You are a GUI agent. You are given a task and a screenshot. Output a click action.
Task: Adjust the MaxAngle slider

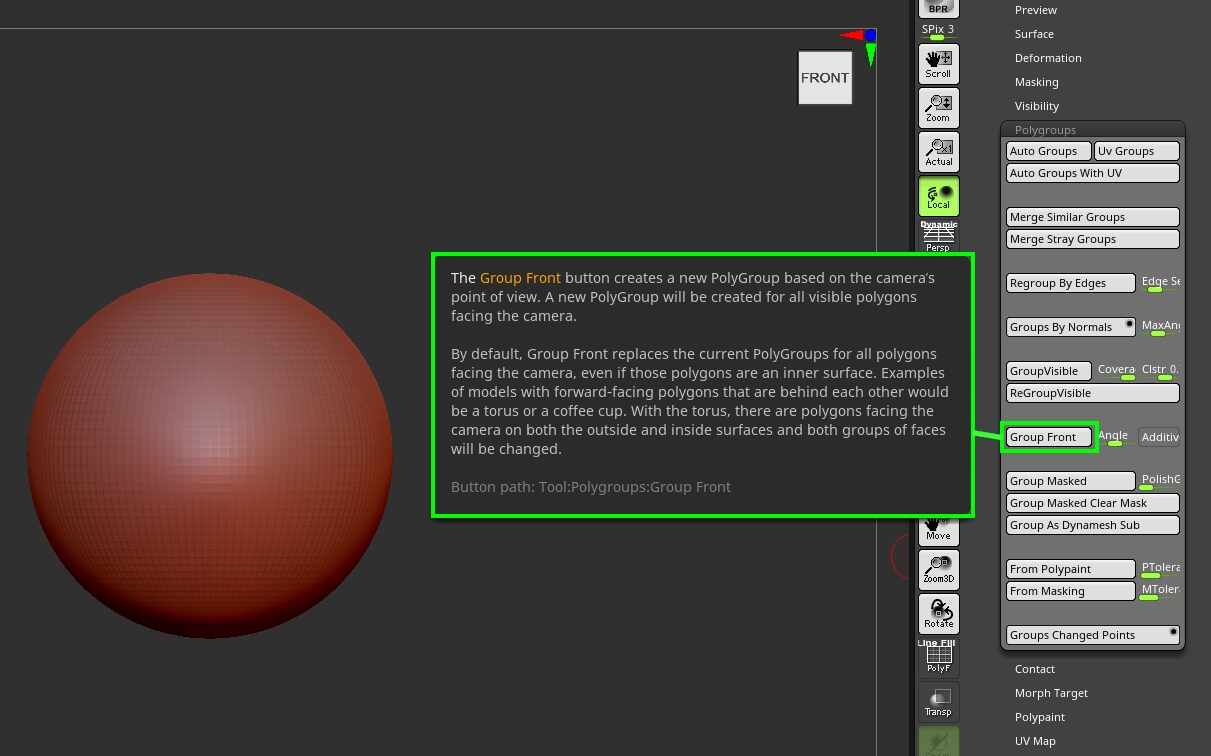[x=1160, y=327]
